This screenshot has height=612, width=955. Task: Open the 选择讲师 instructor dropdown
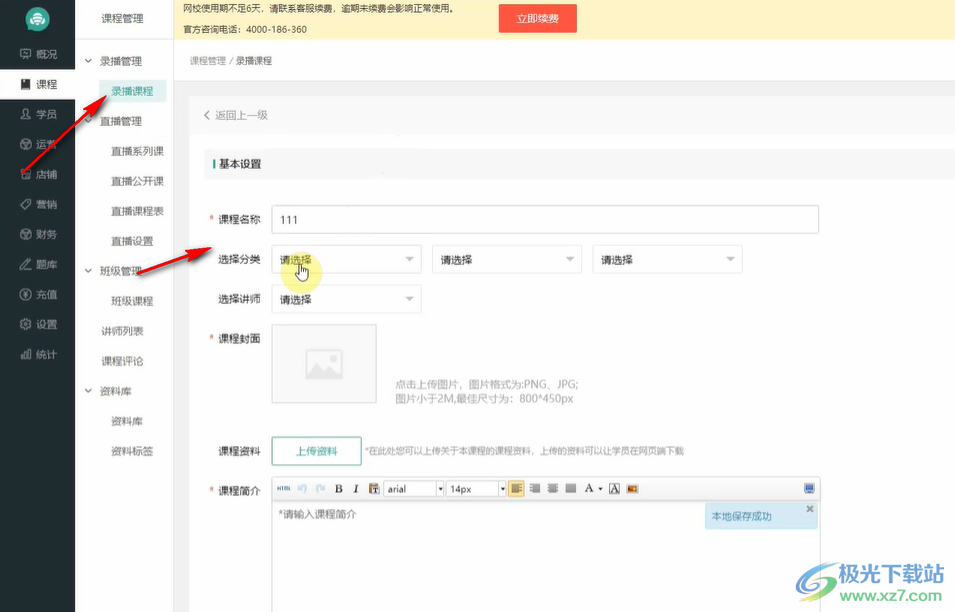point(346,298)
